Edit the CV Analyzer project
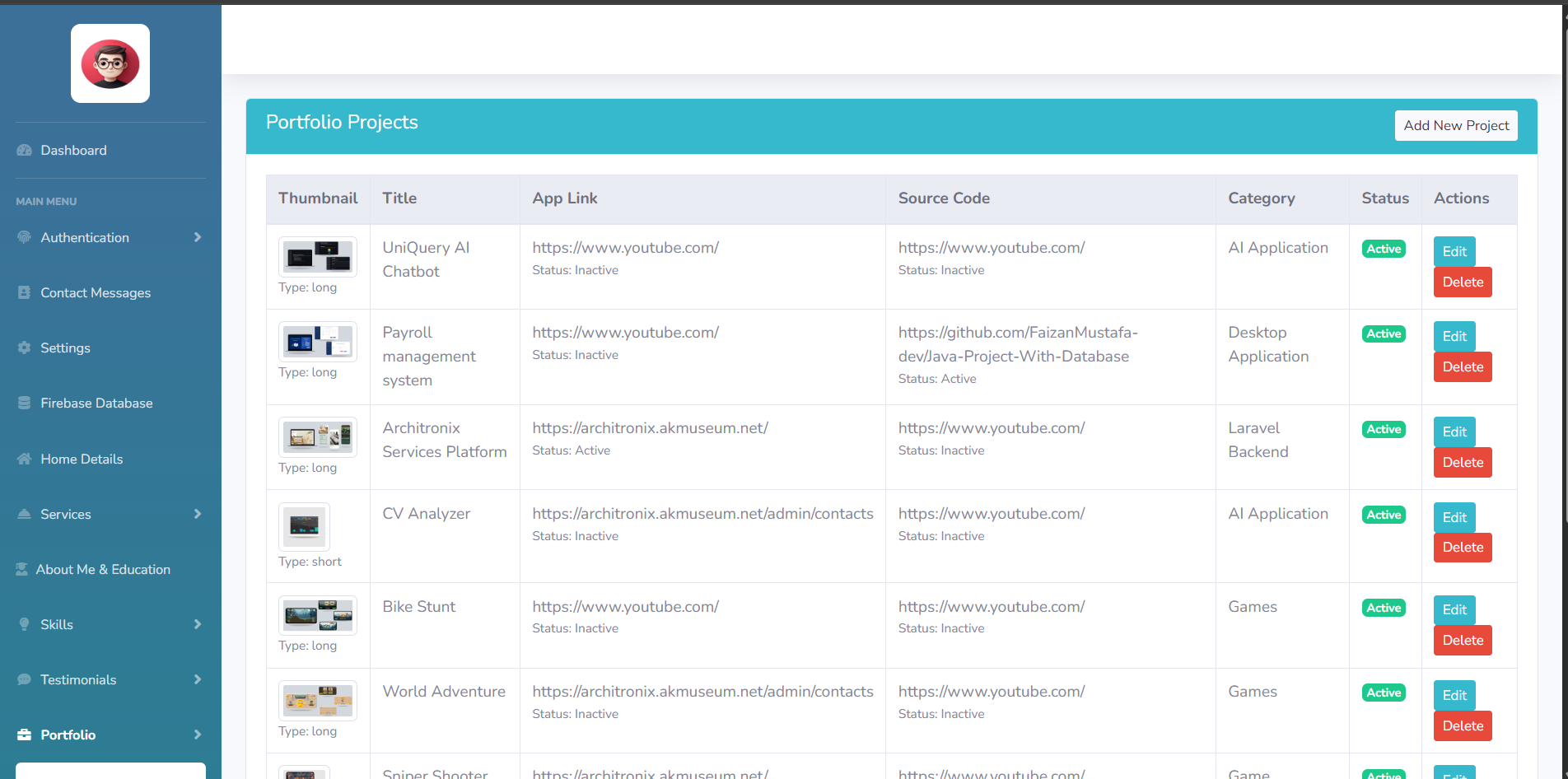This screenshot has width=1568, height=779. [x=1454, y=517]
